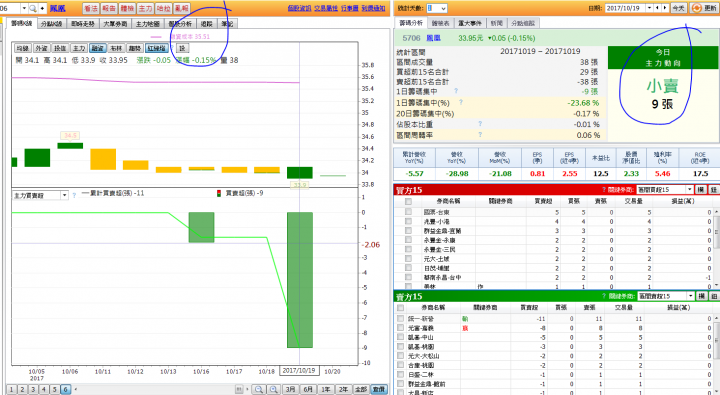
Task: Toggle the 均線 chart overlay
Action: (x=22, y=48)
